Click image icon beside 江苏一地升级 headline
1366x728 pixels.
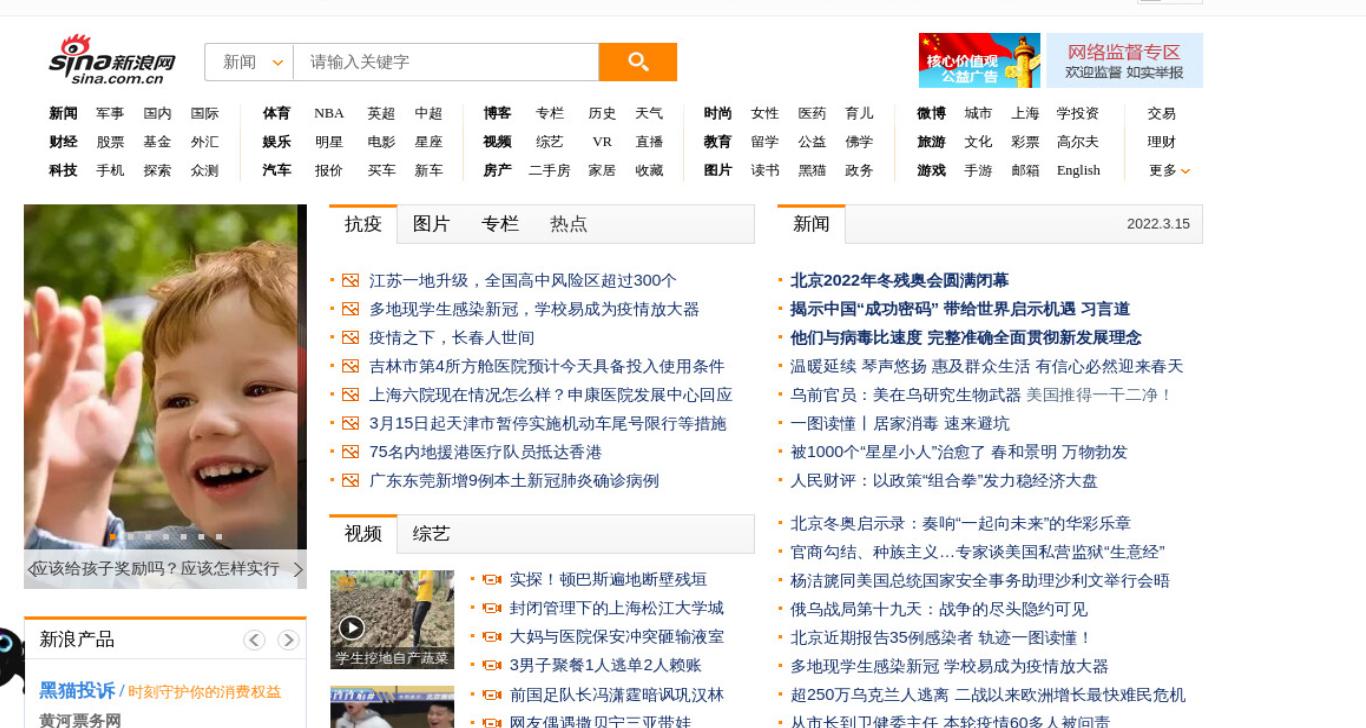pos(350,281)
